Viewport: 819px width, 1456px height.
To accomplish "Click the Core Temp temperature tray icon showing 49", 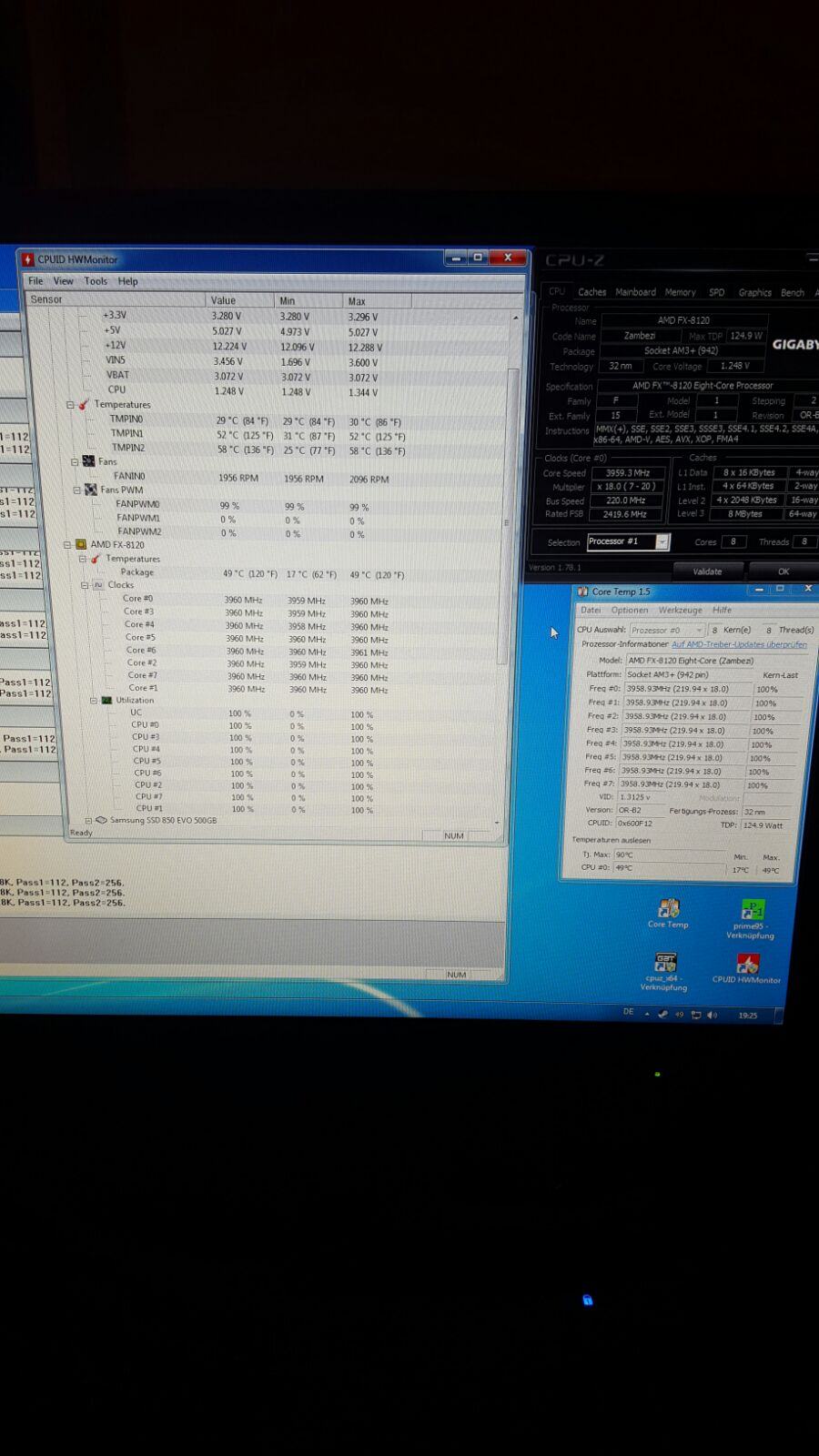I will (x=679, y=1015).
